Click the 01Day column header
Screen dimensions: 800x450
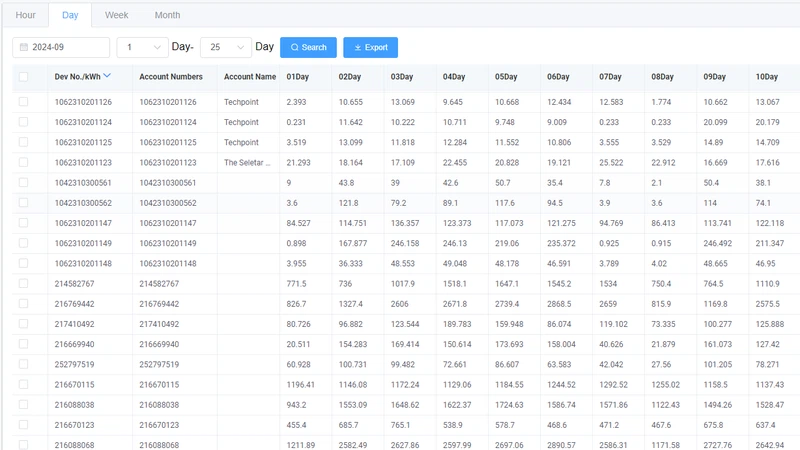point(297,77)
